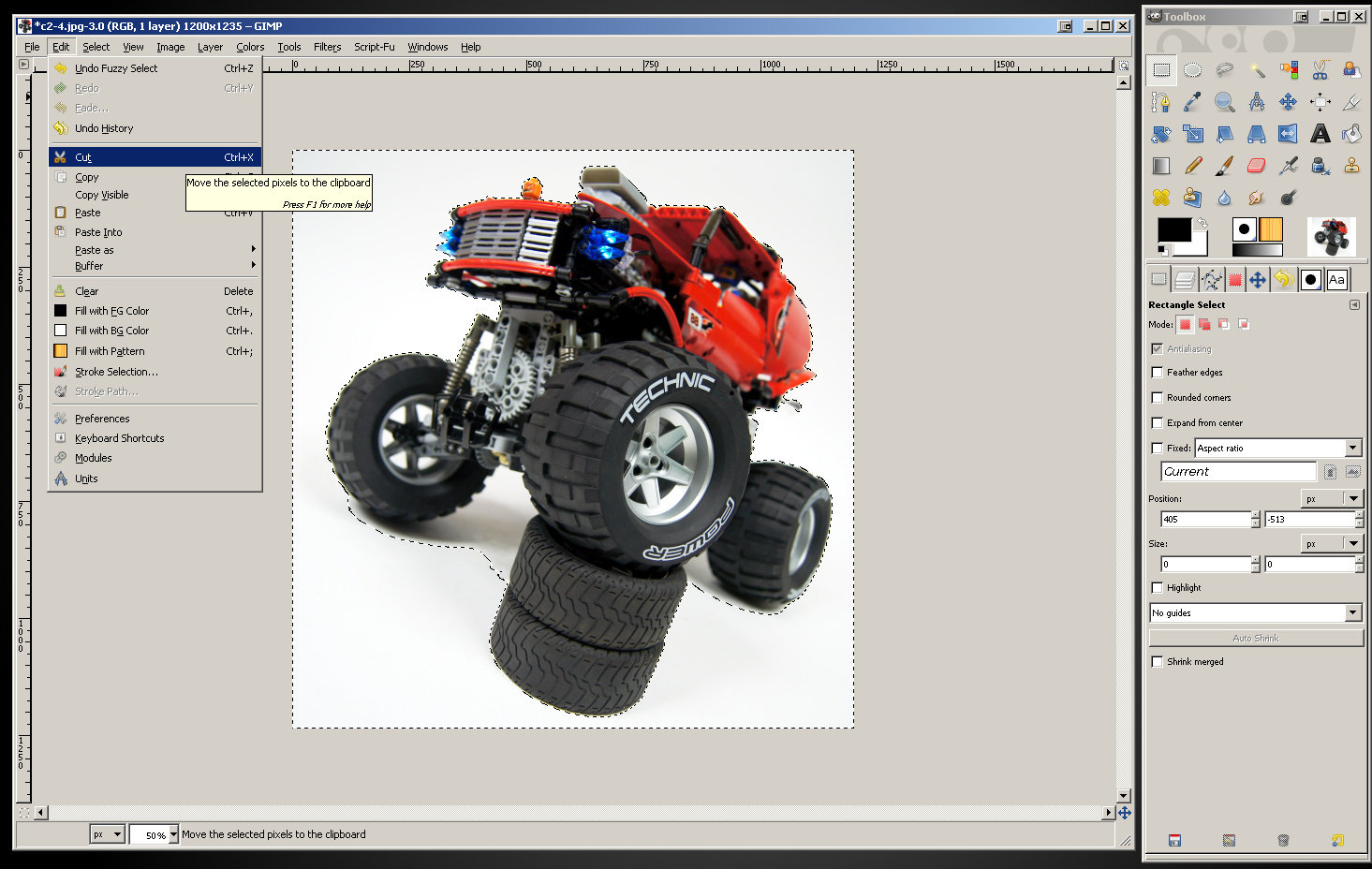
Task: Switch to the Layers dock tab
Action: 1185,279
